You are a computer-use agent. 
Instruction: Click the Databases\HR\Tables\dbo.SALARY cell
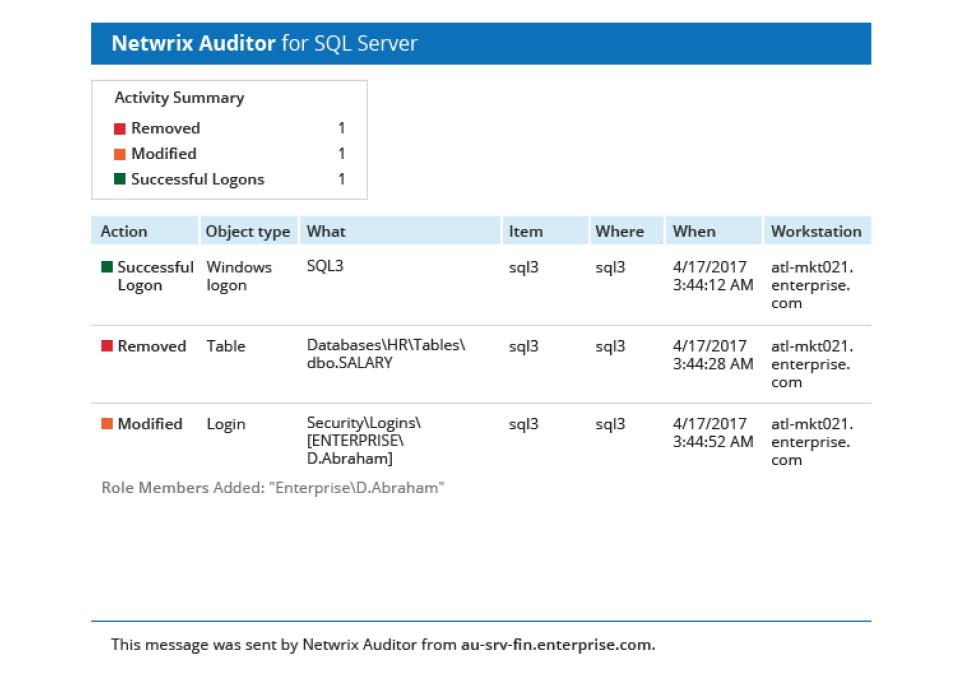pyautogui.click(x=386, y=354)
